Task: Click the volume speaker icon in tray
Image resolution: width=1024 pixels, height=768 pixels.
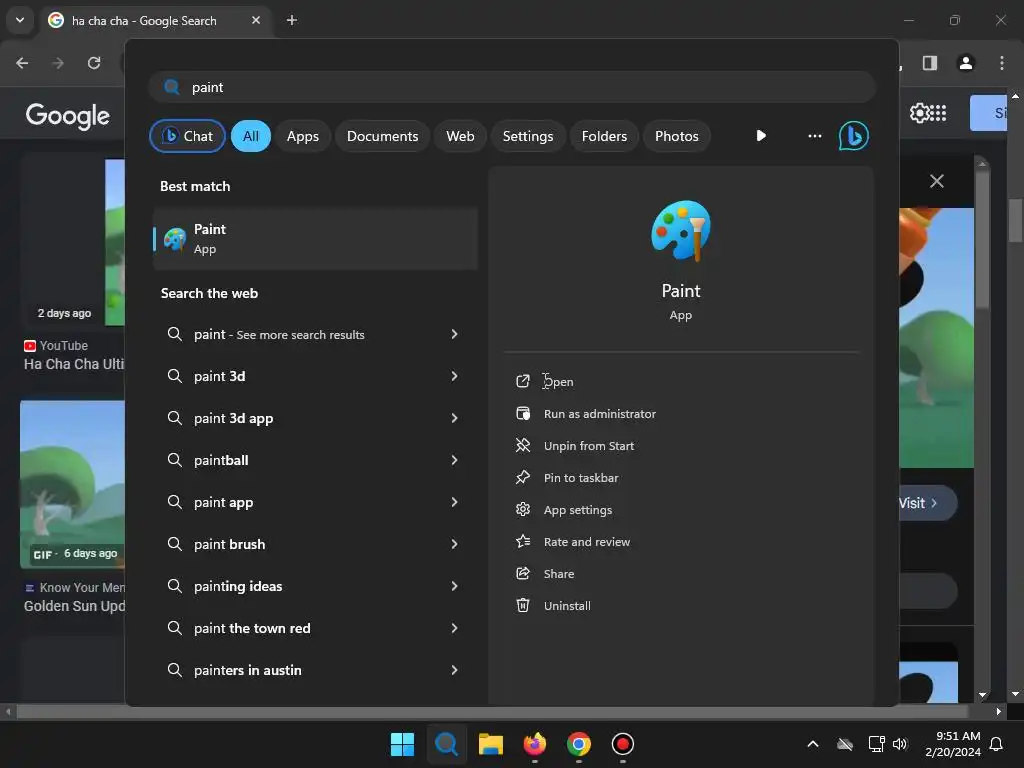Action: pyautogui.click(x=900, y=744)
